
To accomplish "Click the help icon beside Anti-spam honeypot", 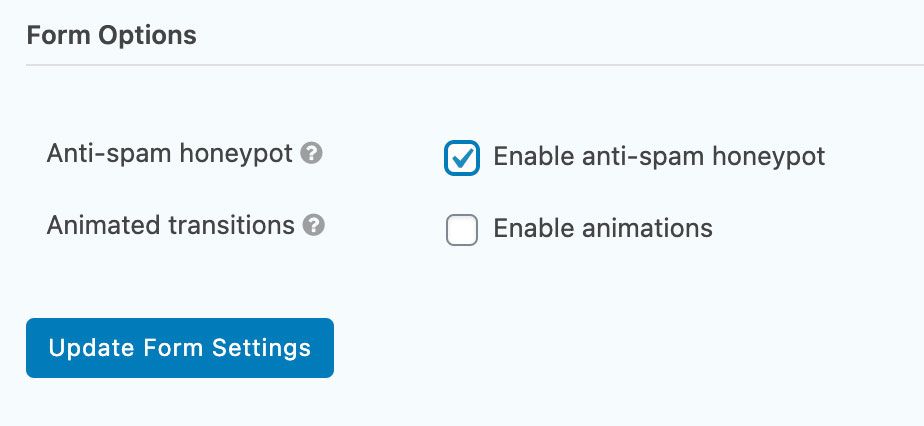I will tap(311, 154).
